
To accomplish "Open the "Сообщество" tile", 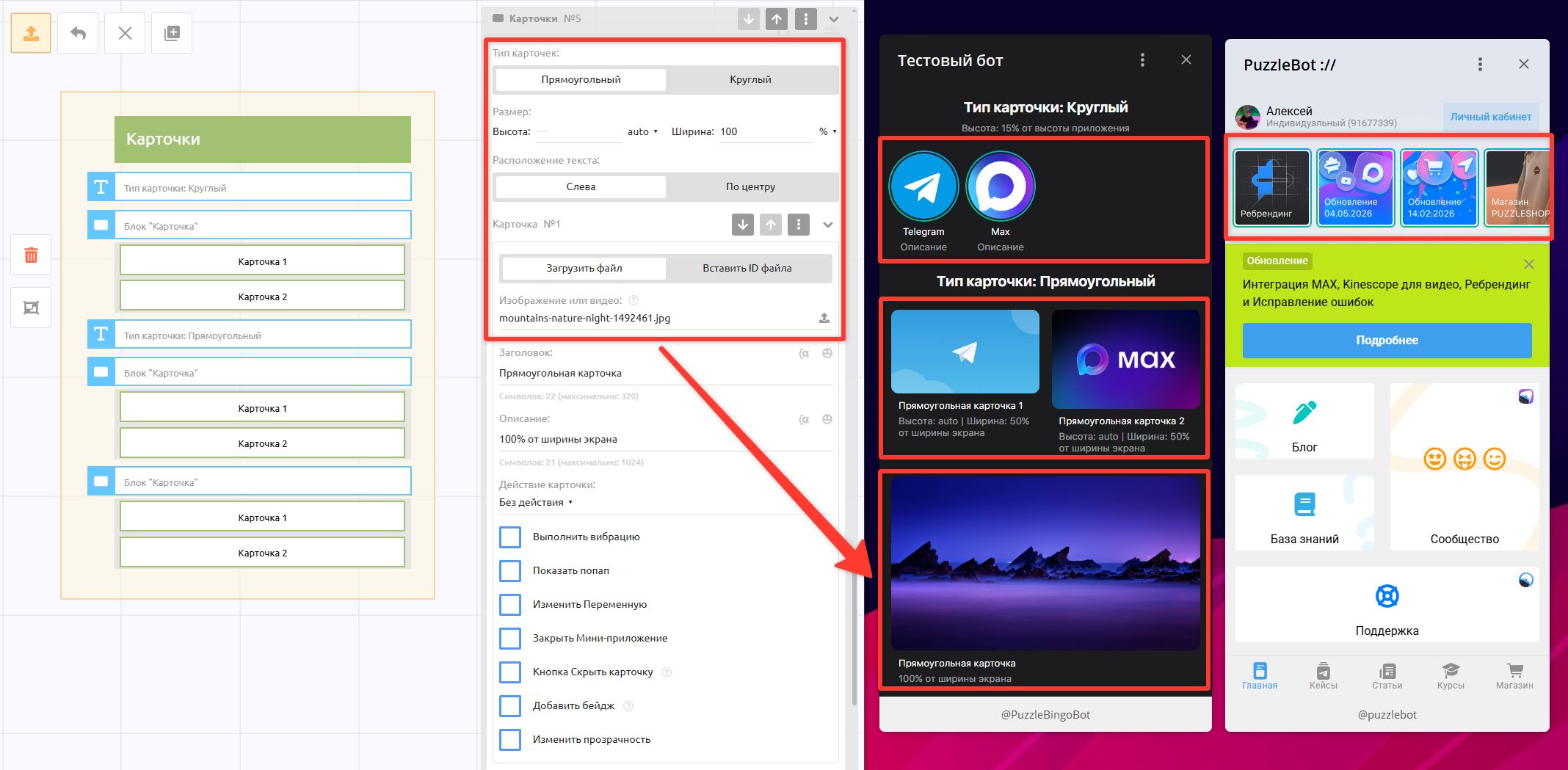I will tap(1464, 467).
